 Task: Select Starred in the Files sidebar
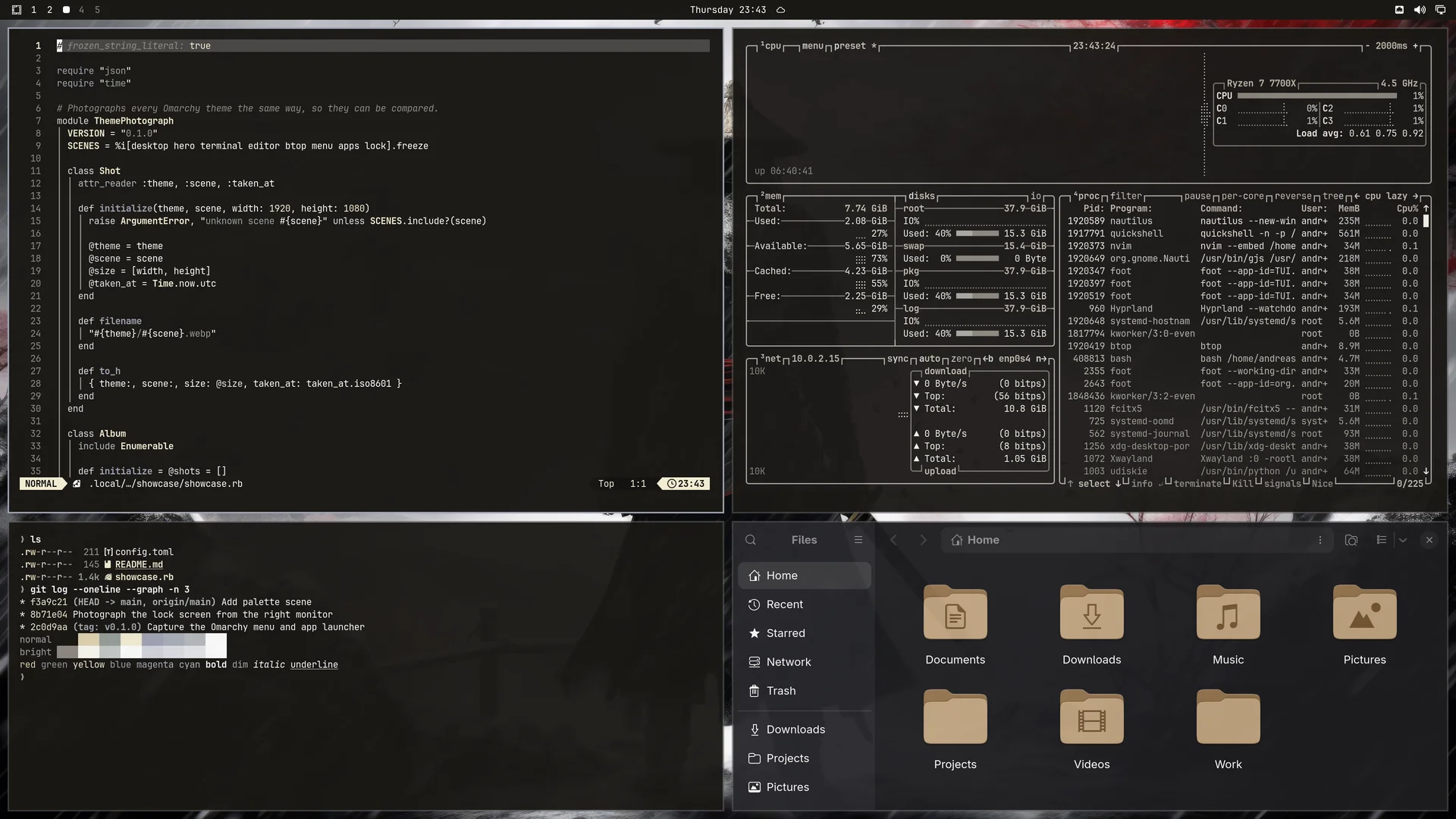click(805, 633)
